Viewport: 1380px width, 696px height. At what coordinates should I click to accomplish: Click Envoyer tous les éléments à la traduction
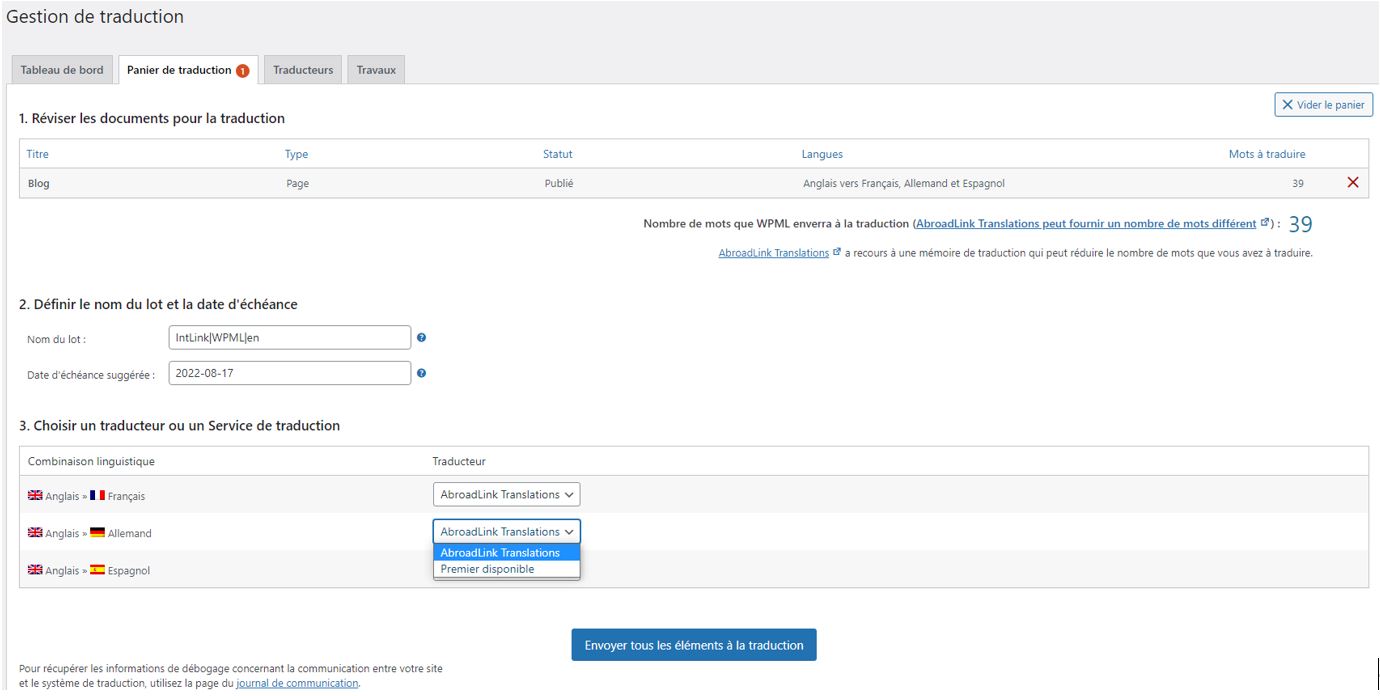[x=694, y=645]
